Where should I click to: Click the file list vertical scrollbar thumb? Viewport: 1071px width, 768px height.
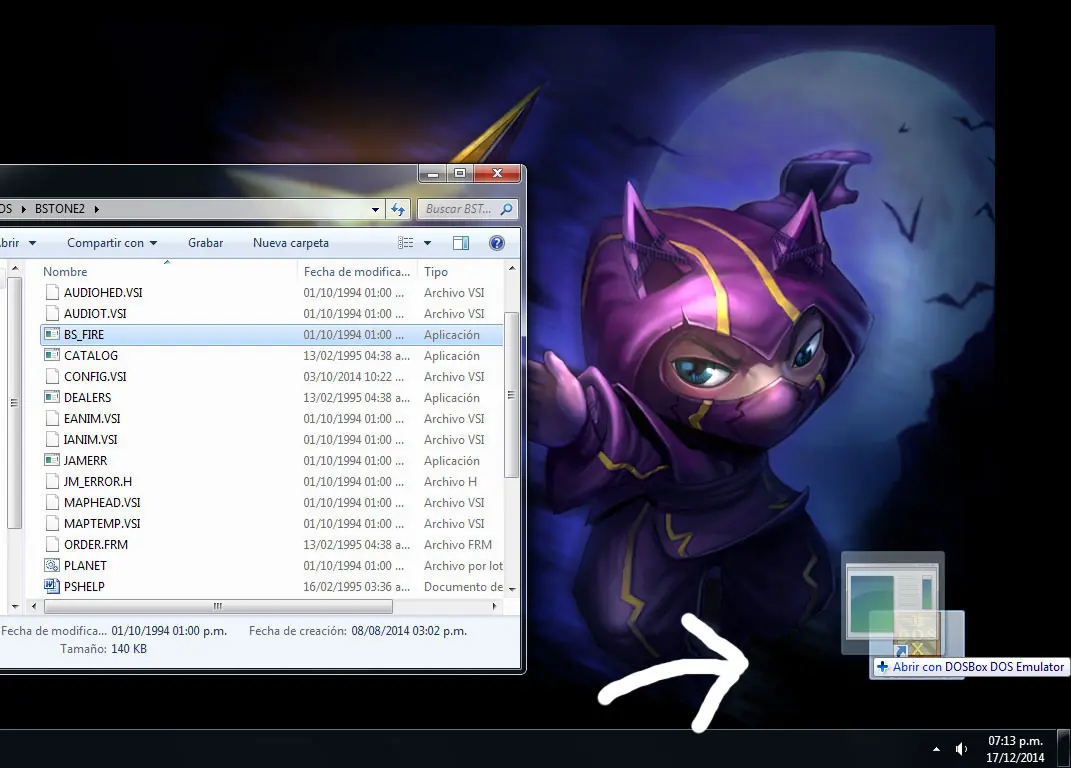coord(512,395)
